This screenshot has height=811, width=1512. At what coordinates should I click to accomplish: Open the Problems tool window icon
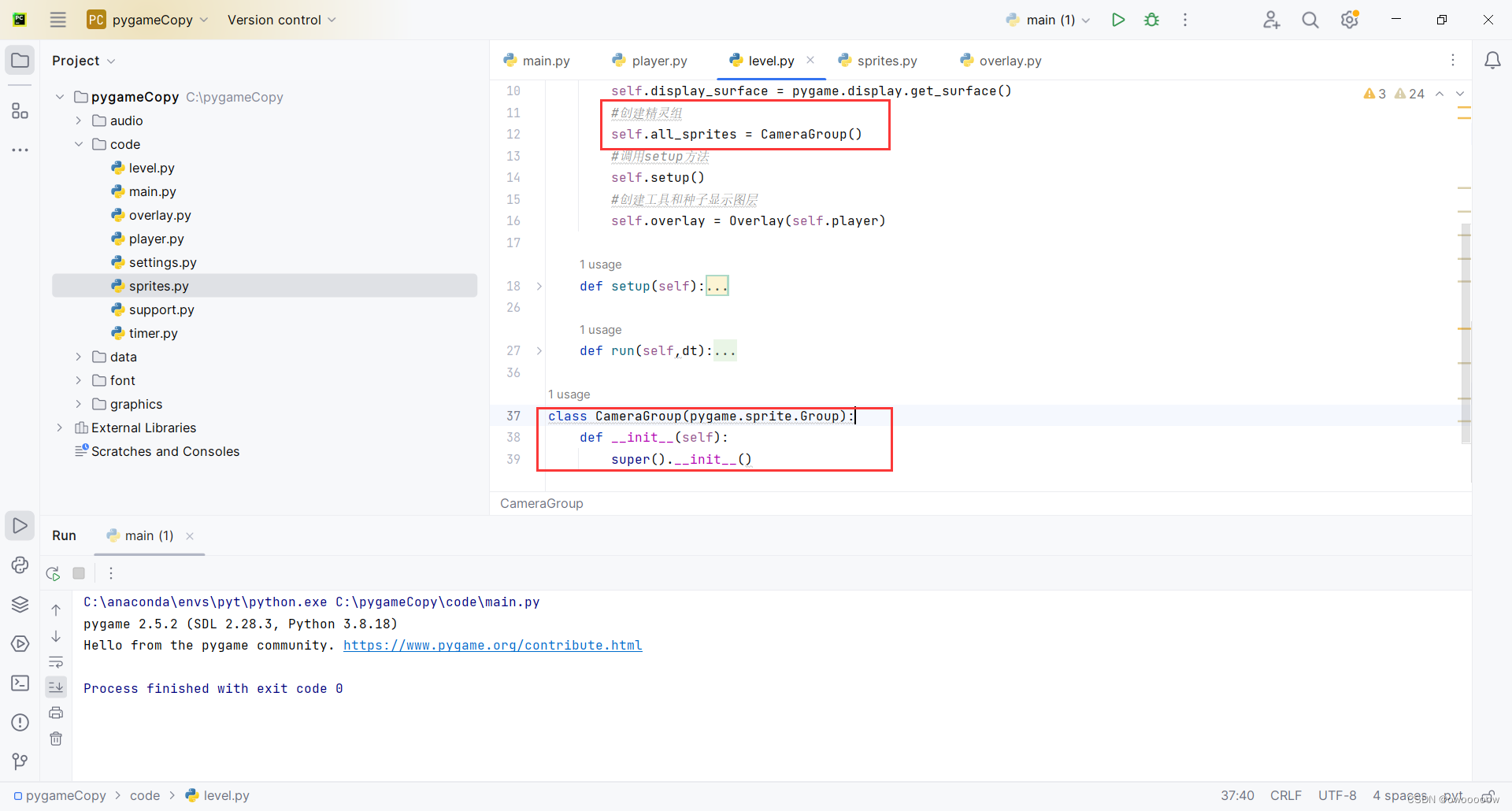pos(20,722)
